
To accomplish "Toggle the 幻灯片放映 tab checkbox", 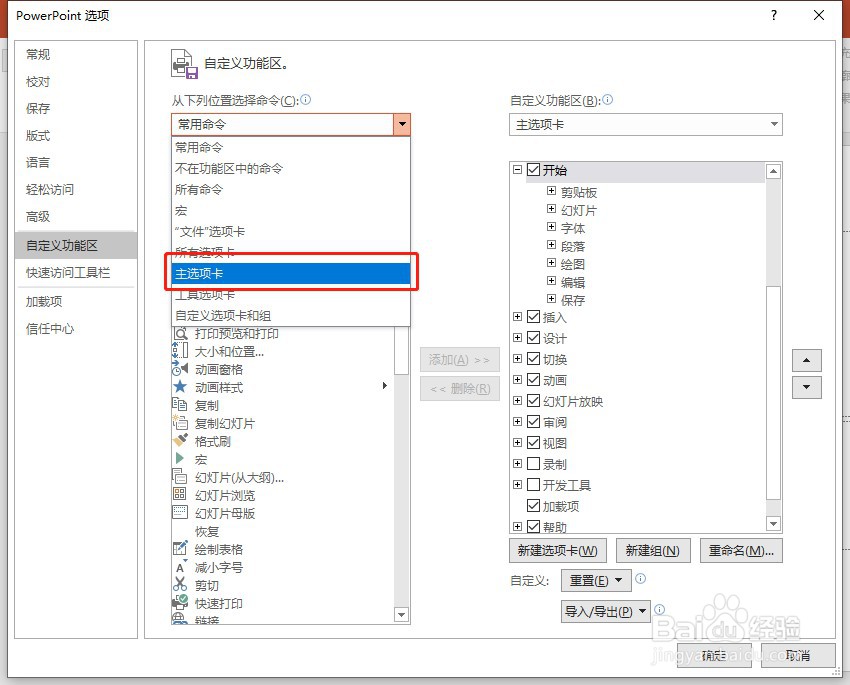I will (533, 401).
